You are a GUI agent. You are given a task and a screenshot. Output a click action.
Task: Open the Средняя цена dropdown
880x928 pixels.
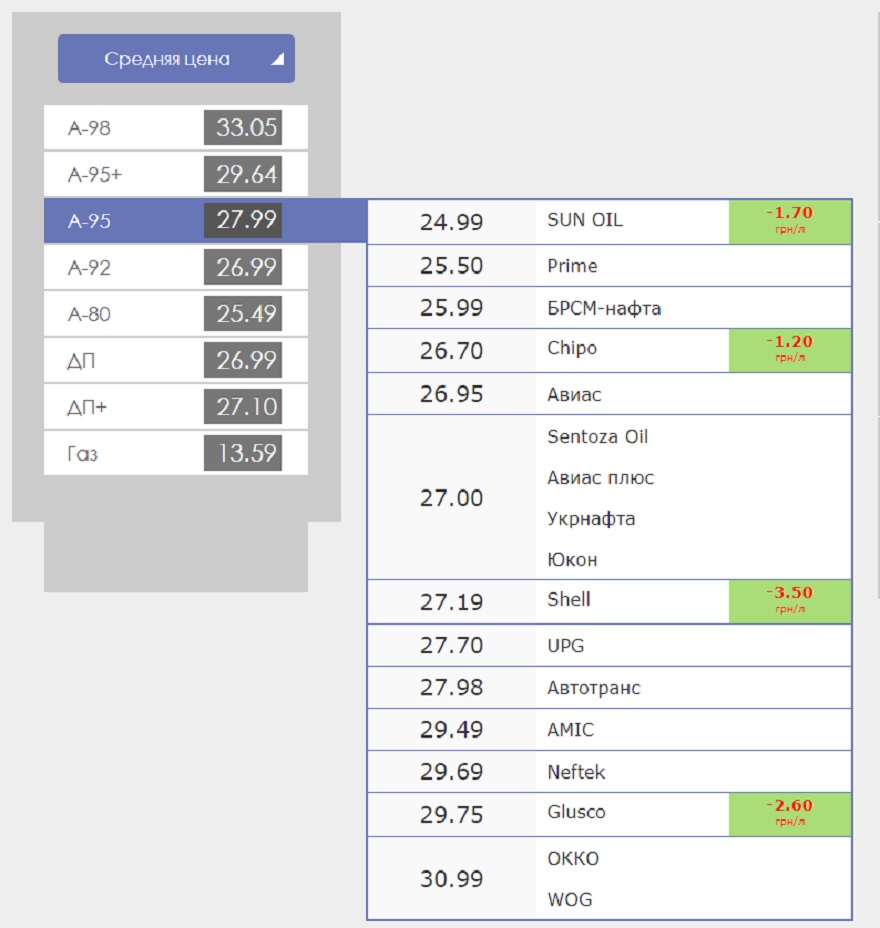coord(176,59)
